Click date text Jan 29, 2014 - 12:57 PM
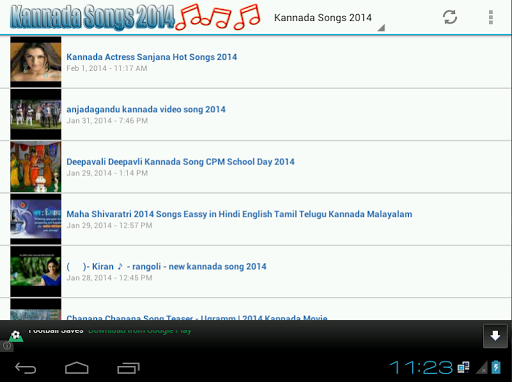Viewport: 512px width, 382px height. point(109,225)
